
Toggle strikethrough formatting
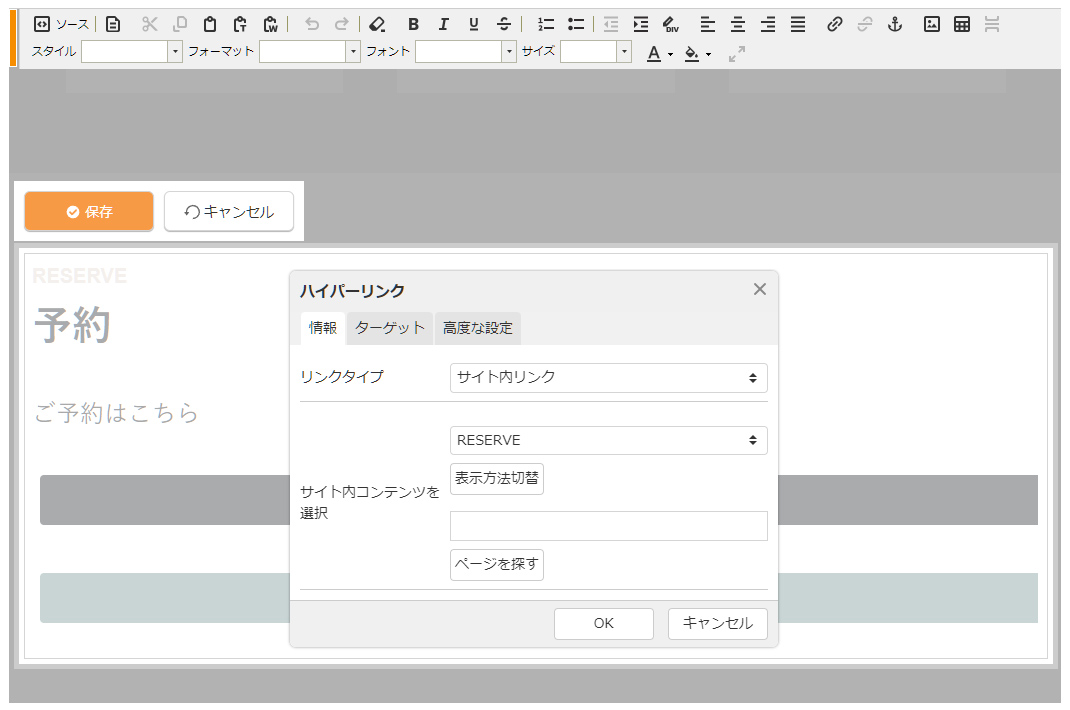coord(504,24)
